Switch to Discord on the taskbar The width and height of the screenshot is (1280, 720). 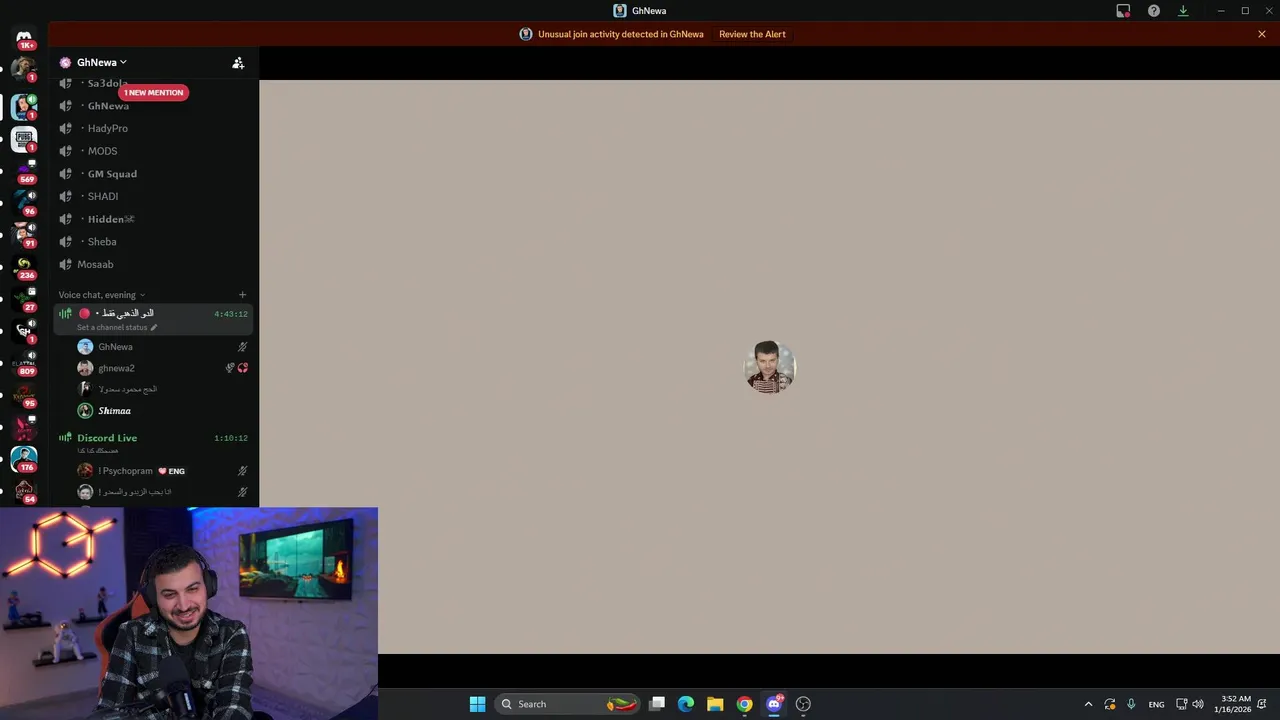pos(774,704)
